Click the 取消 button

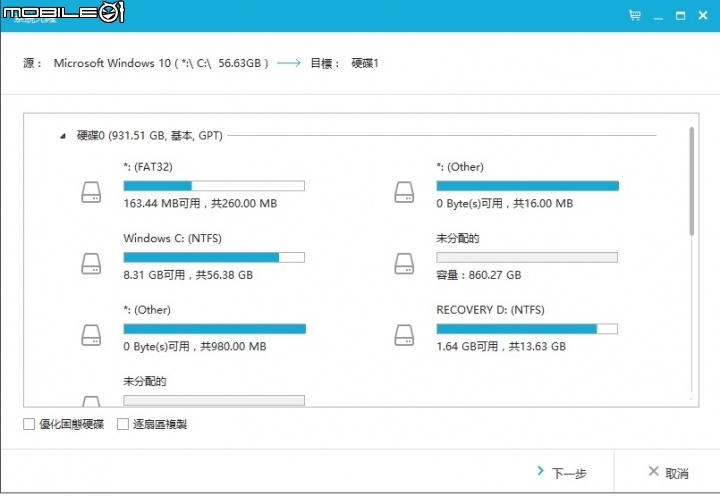tap(668, 473)
